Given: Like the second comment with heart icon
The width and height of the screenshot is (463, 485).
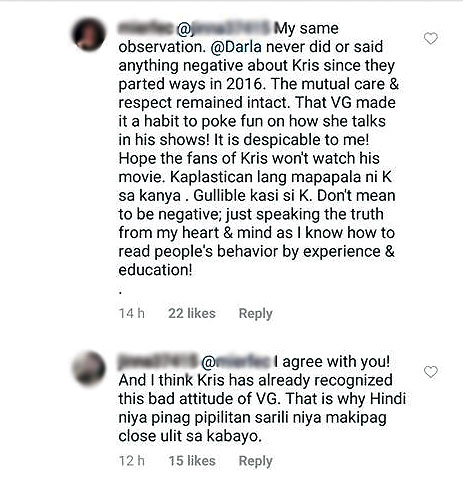Looking at the screenshot, I should (x=431, y=372).
